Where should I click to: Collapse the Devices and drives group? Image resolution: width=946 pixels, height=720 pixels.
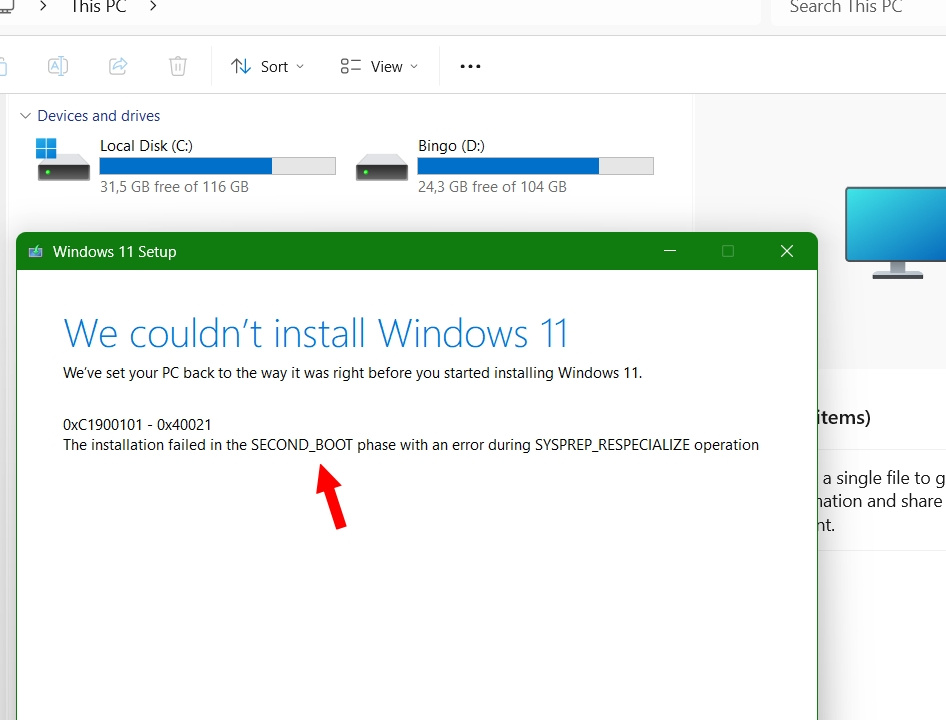click(25, 115)
